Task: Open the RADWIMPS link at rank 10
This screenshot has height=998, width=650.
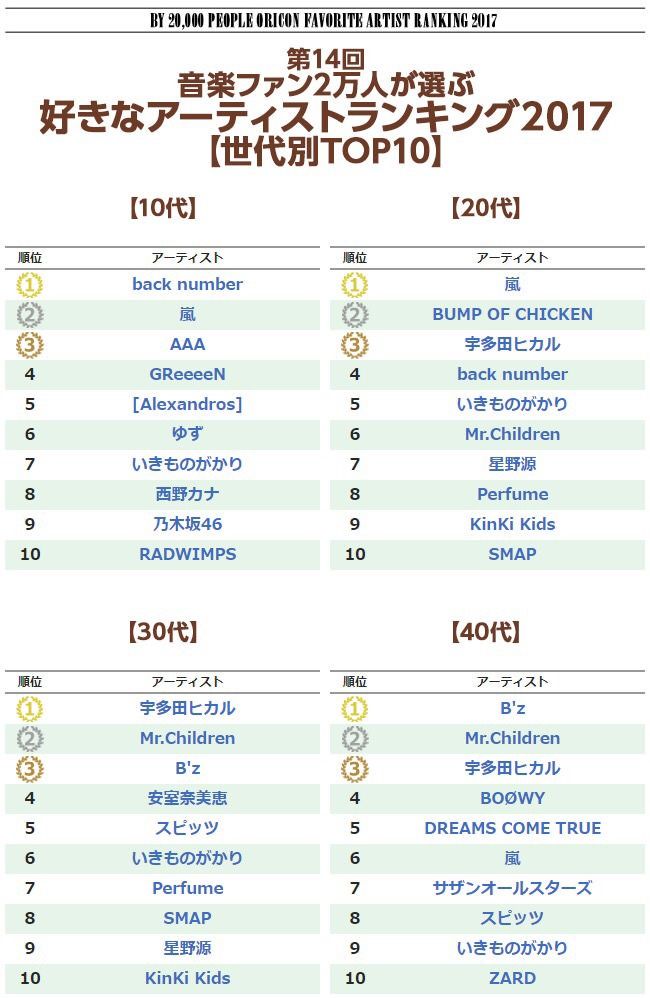Action: click(x=187, y=554)
